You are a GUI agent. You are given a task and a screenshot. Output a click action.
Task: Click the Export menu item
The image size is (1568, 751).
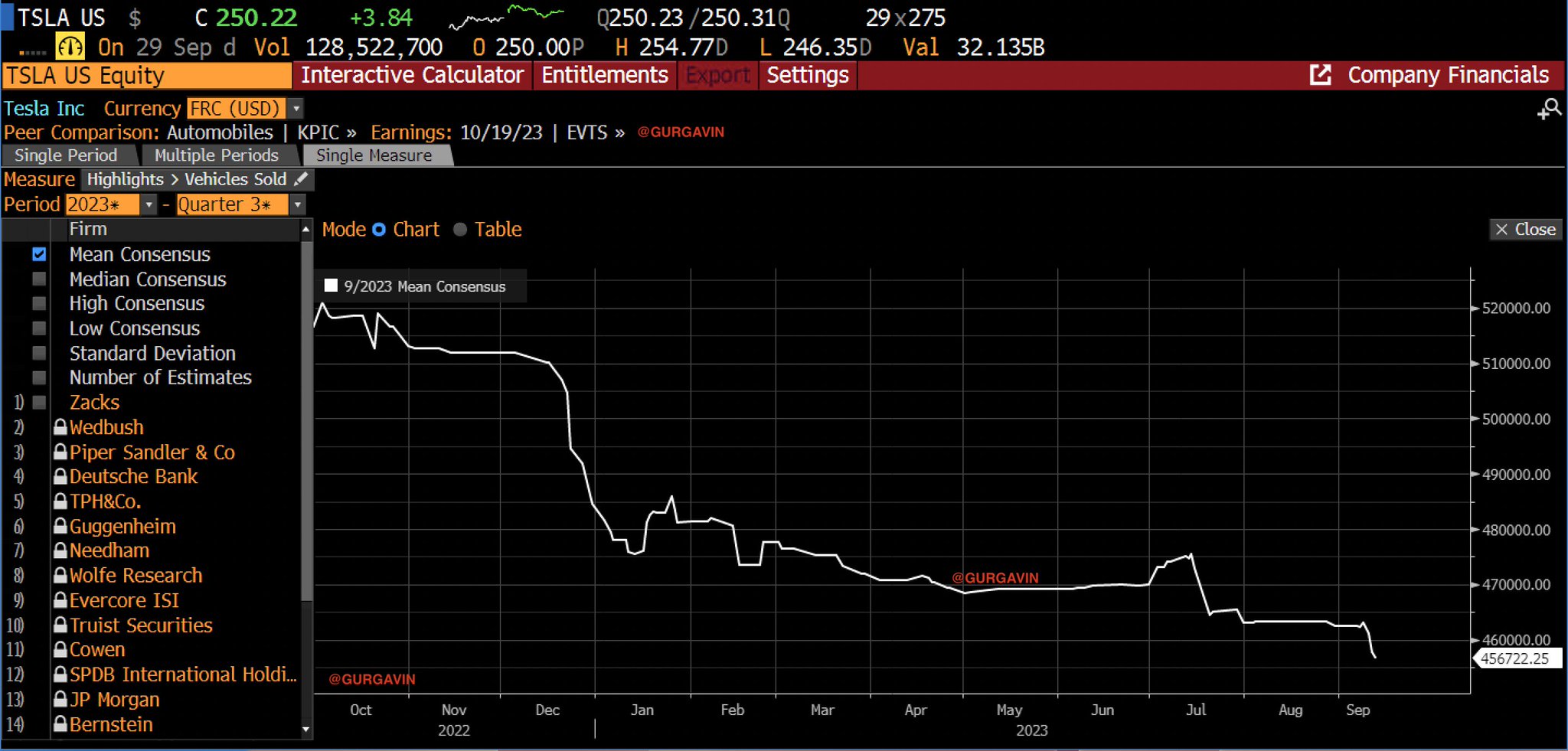pos(718,75)
